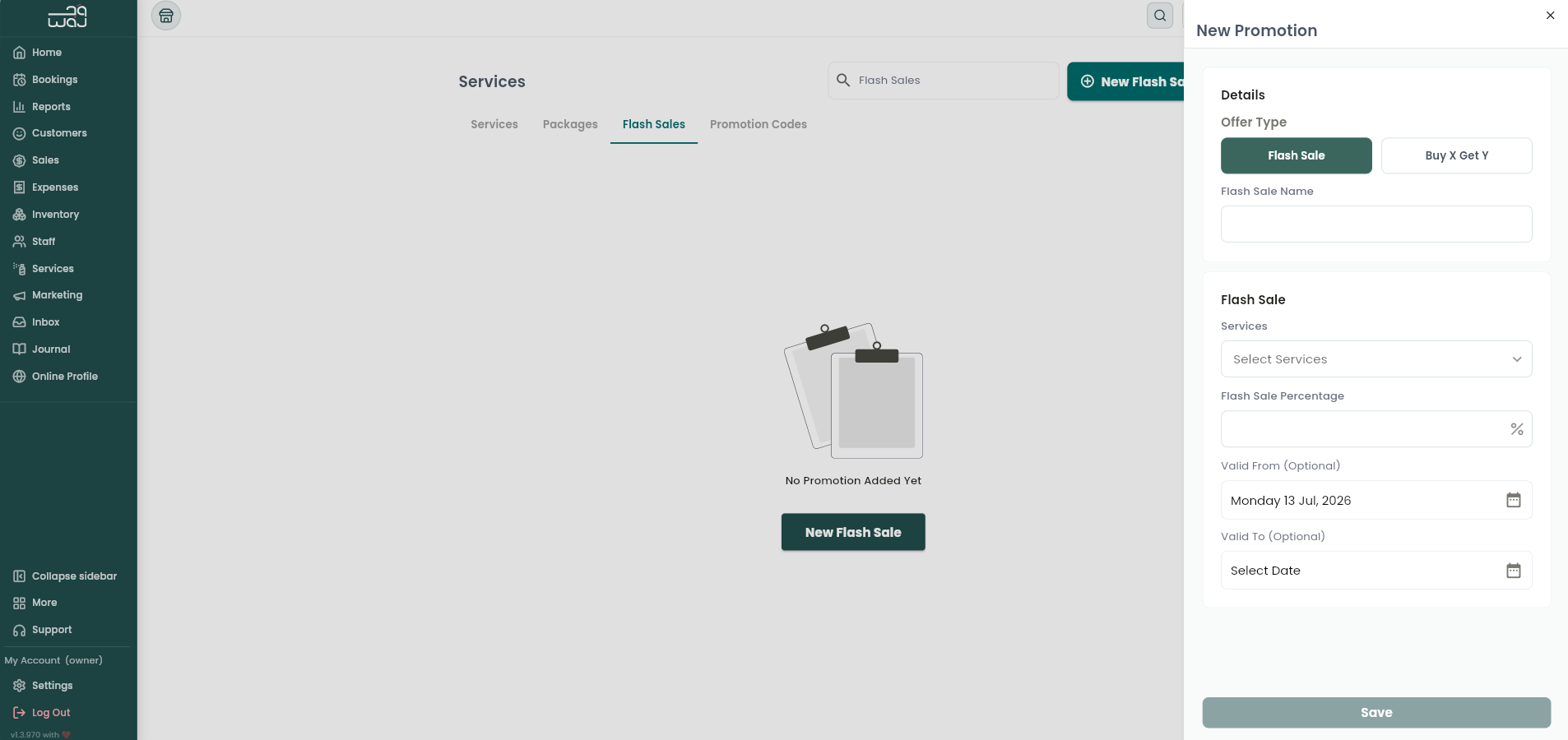Click the Bookings calendar icon
1568x740 pixels.
(x=19, y=80)
